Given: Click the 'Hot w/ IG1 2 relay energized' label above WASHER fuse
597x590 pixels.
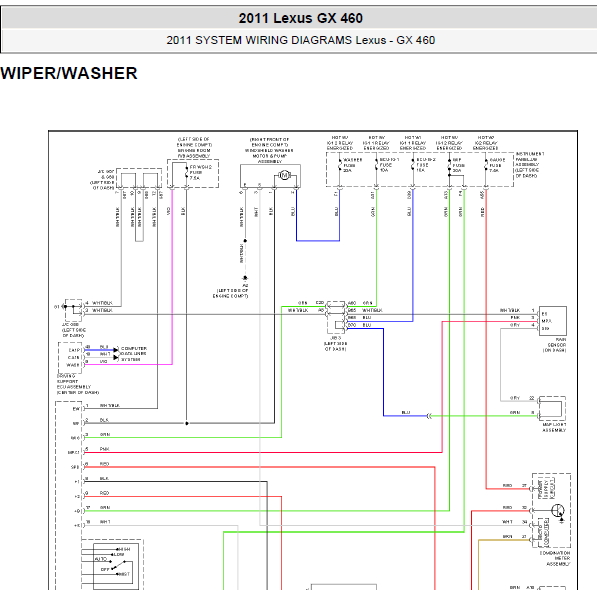Looking at the screenshot, I should 340,143.
